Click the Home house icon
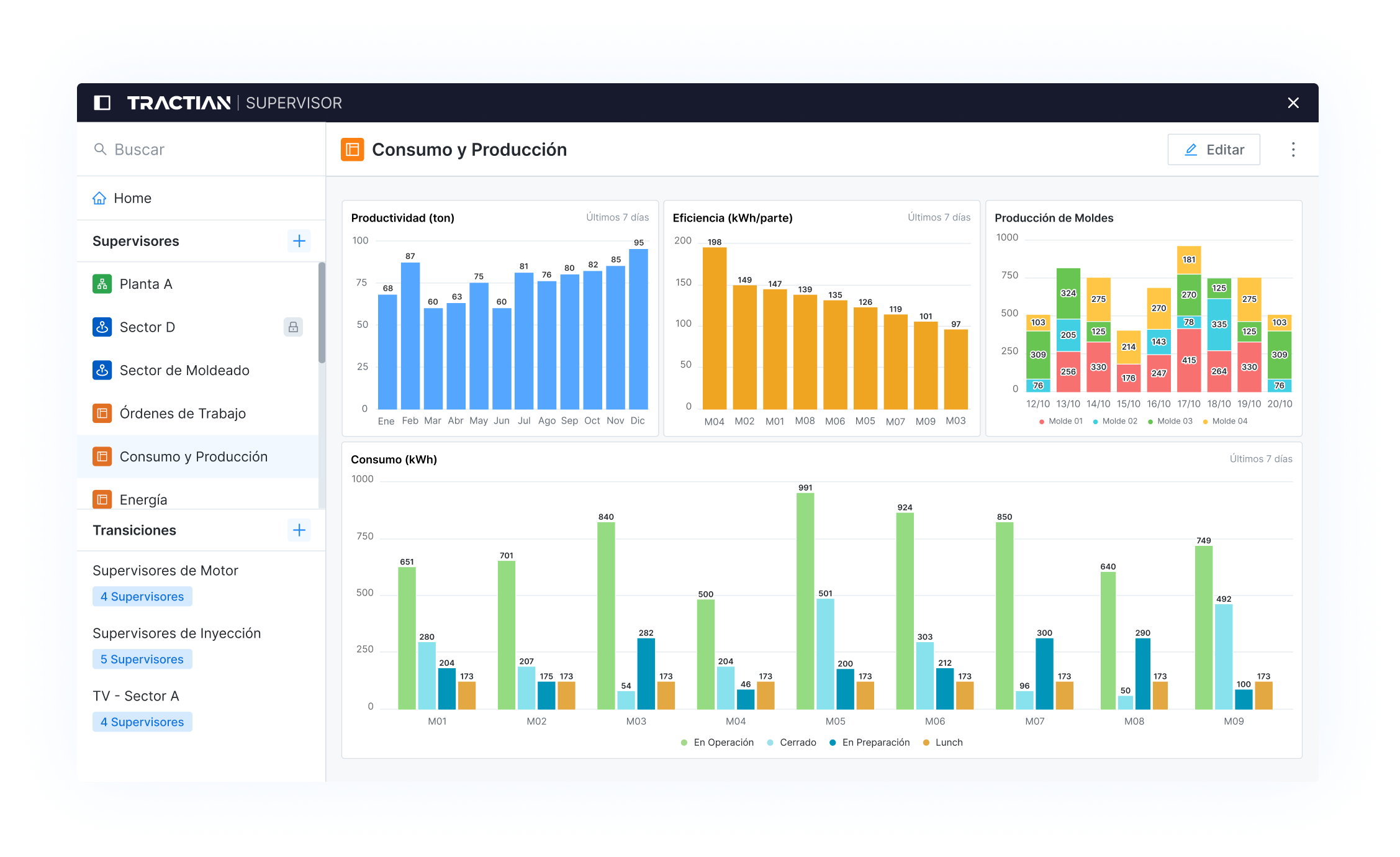The height and width of the screenshot is (857, 1400). point(99,198)
